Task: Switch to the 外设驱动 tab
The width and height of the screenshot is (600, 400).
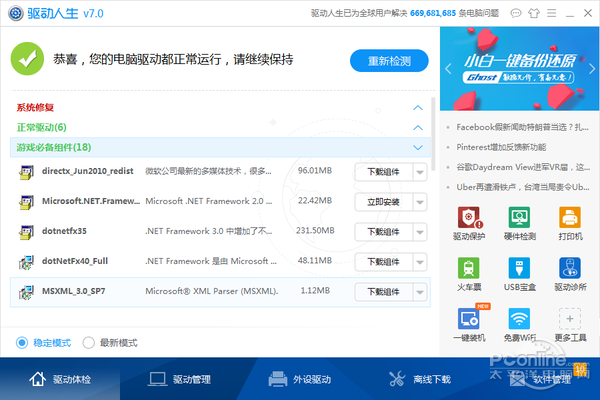Action: (x=300, y=379)
